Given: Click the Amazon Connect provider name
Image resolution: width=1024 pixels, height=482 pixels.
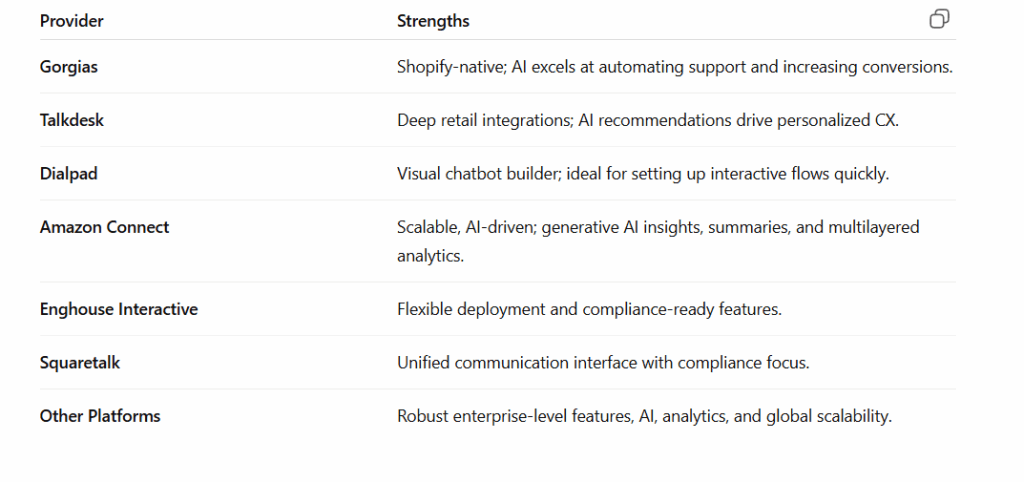Looking at the screenshot, I should tap(104, 227).
